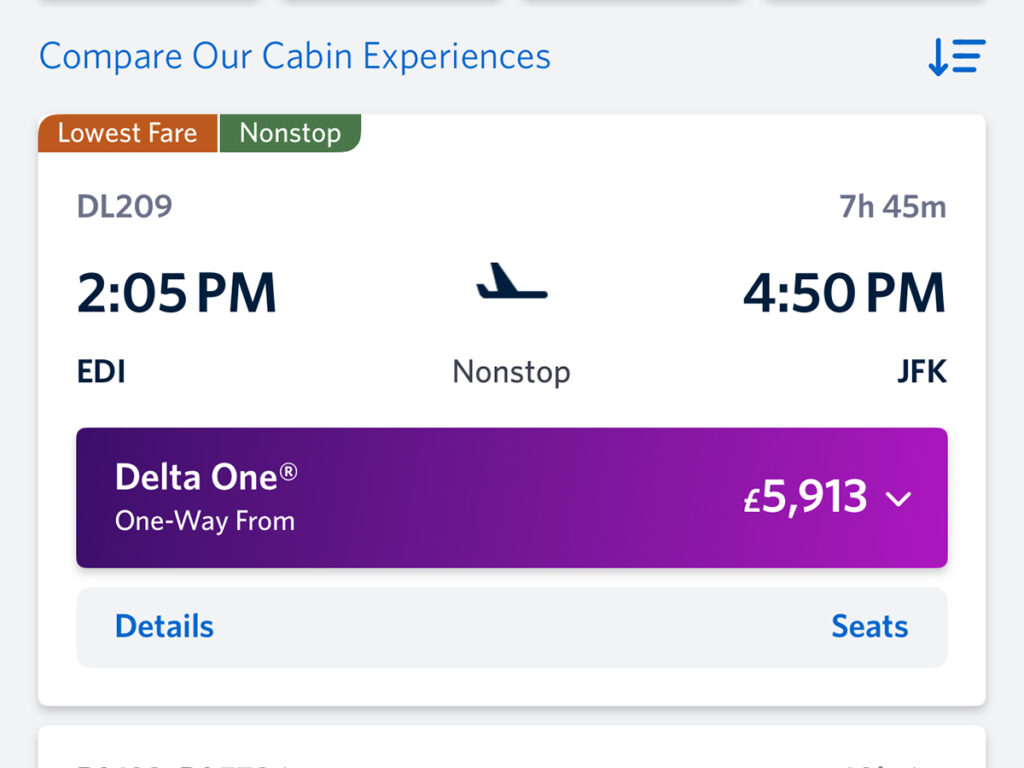This screenshot has width=1024, height=768.
Task: Click the Nonstop label under the plane icon
Action: click(511, 371)
